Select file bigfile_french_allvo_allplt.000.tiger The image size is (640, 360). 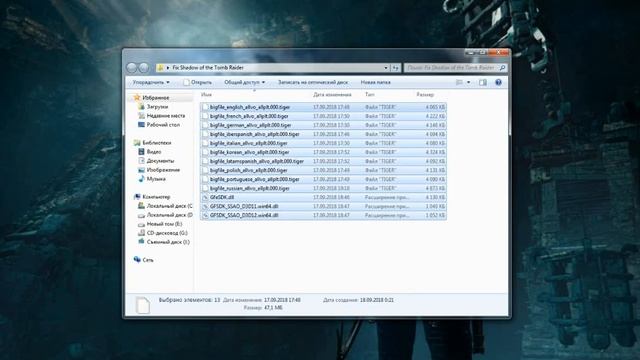323,116
